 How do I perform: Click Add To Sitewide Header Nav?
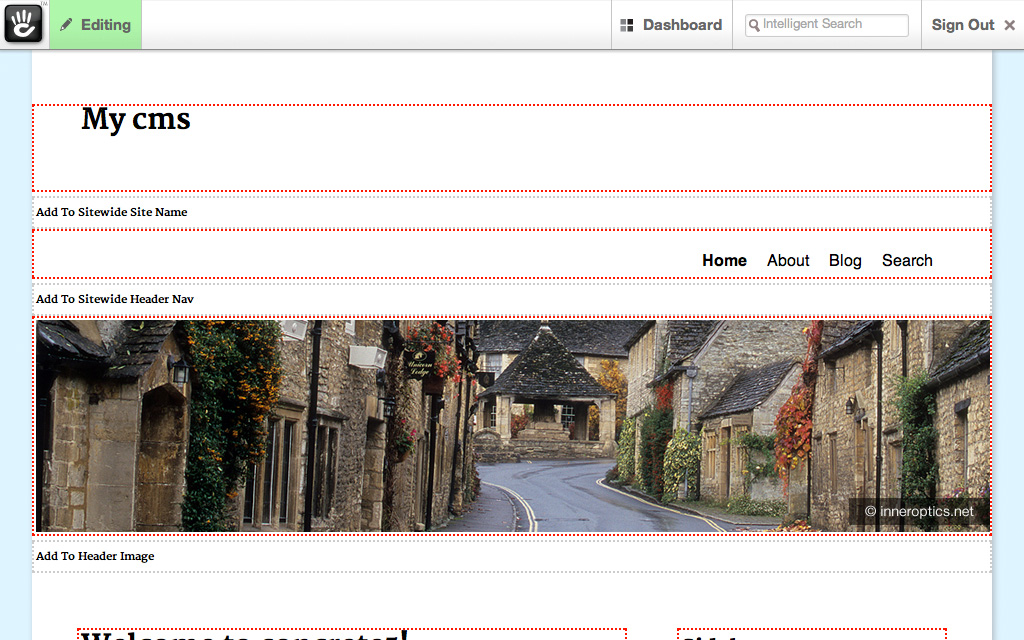(x=115, y=299)
